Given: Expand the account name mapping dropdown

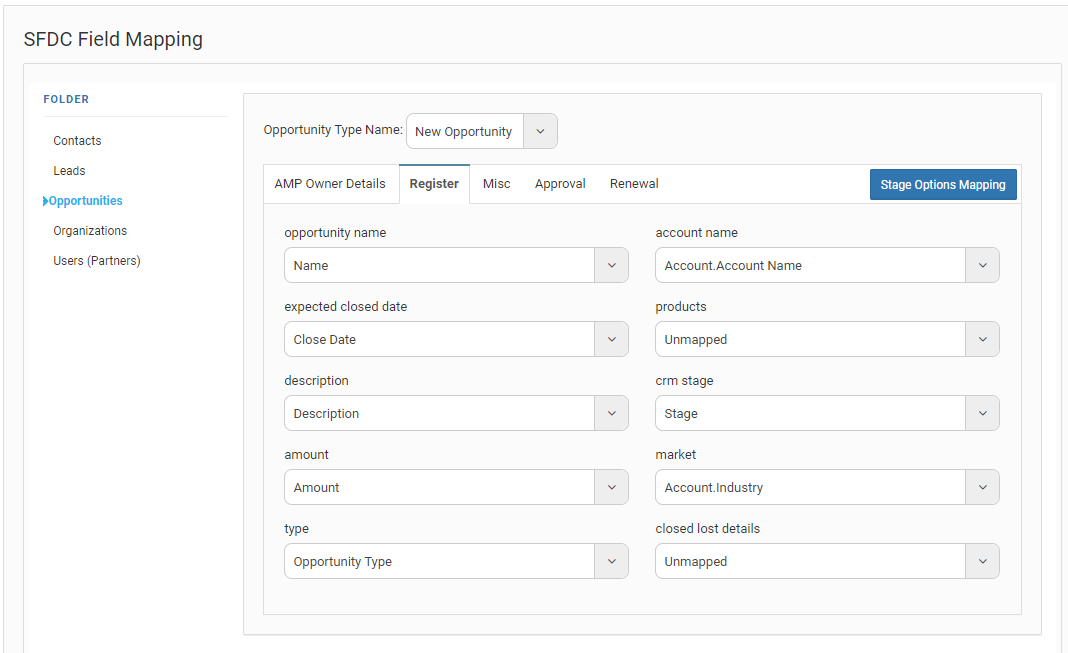Looking at the screenshot, I should 982,266.
